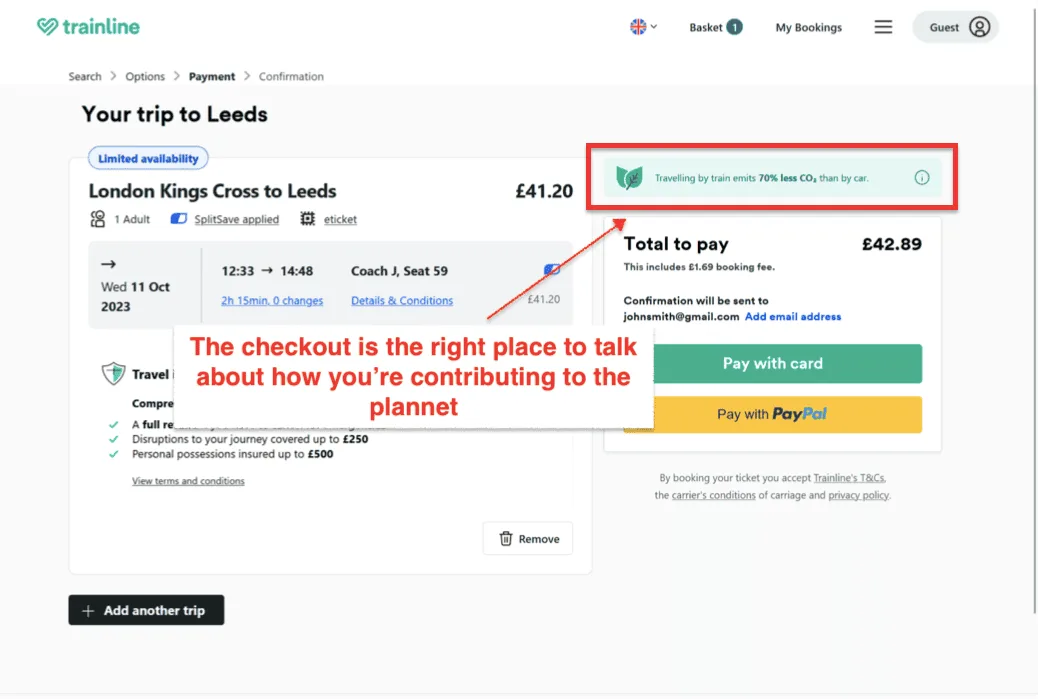Click the Trainline logo
Screen dimensions: 1038x699
point(88,27)
